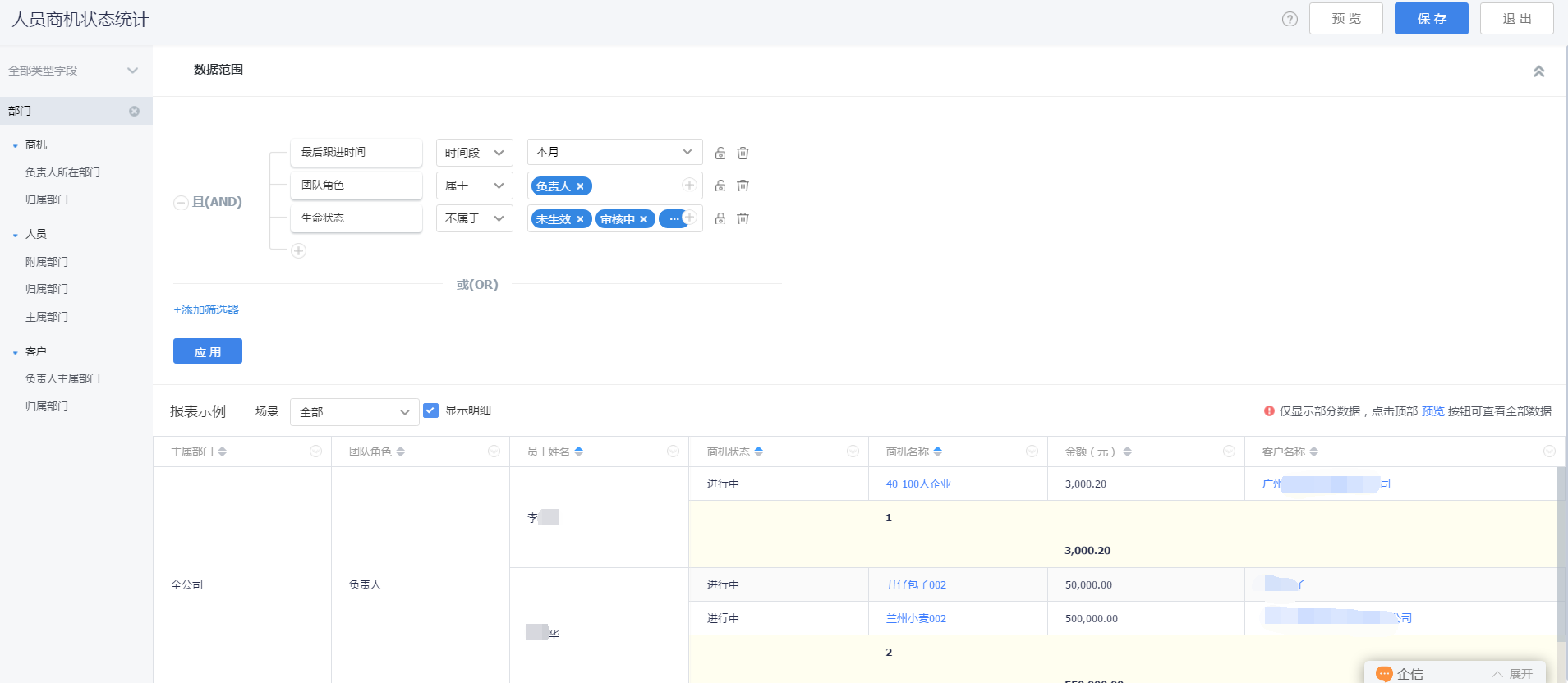Screen dimensions: 1568x683
Task: Select 负责人主属部门 field
Action: pyautogui.click(x=62, y=378)
